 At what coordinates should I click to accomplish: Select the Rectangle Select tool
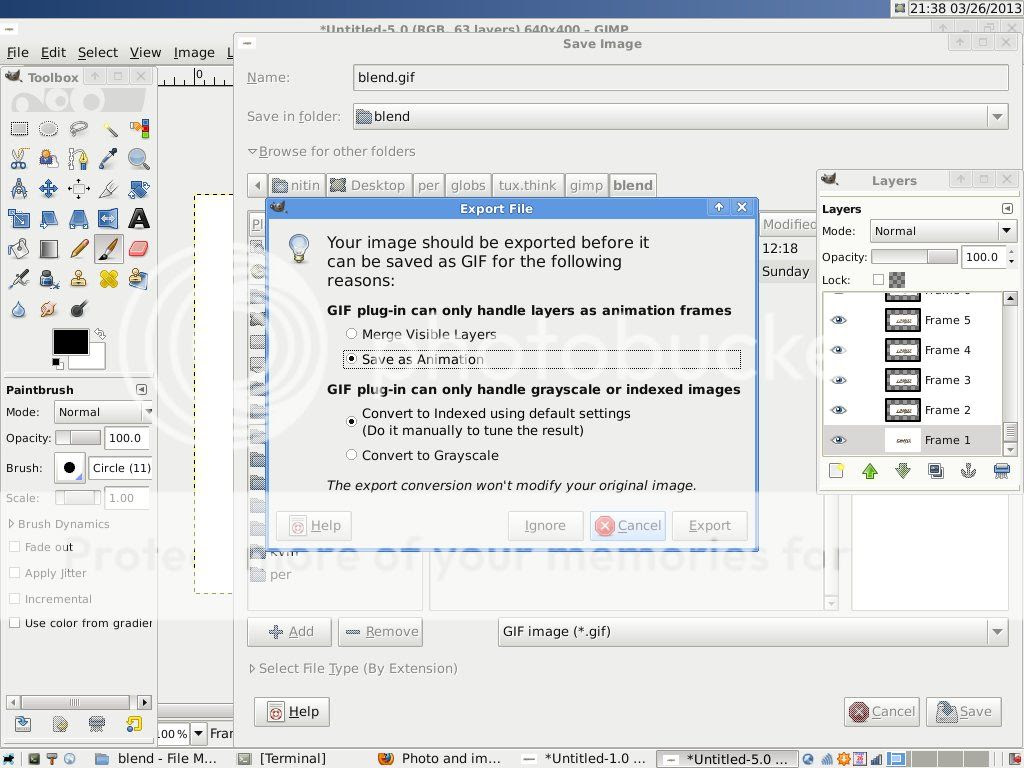pyautogui.click(x=19, y=129)
